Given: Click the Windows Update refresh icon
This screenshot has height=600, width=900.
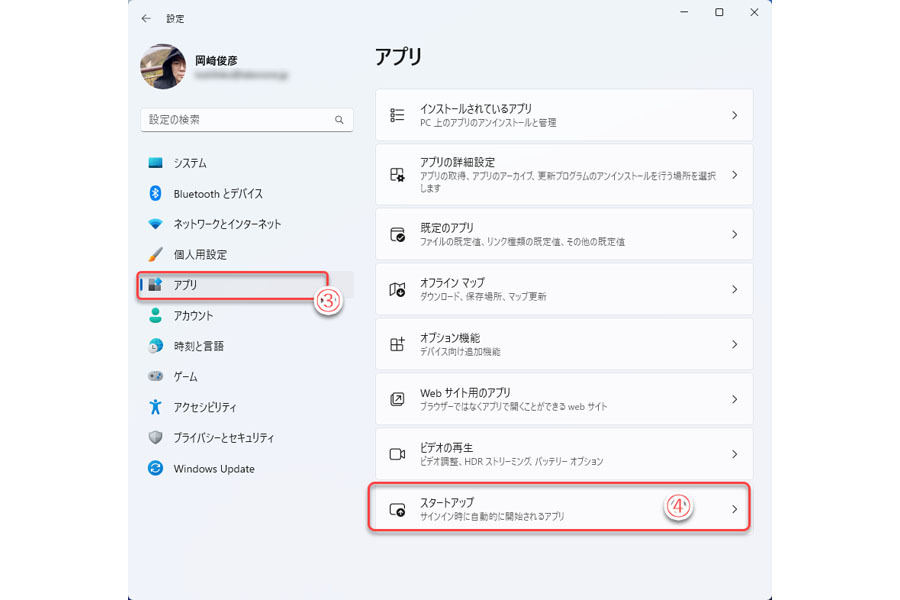Looking at the screenshot, I should (155, 469).
